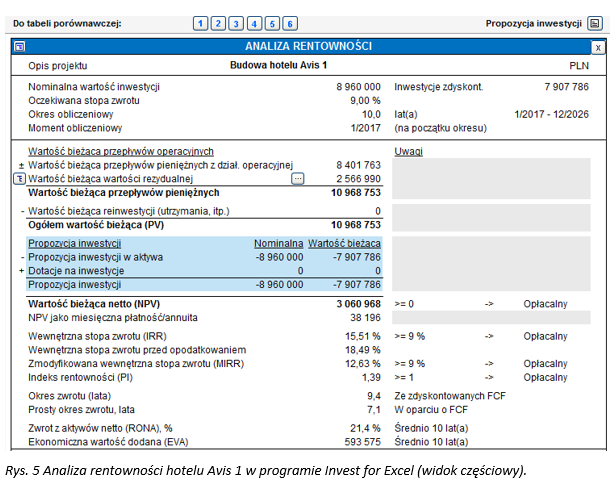Click MIRR value 12,63 %
The height and width of the screenshot is (483, 612).
(363, 364)
